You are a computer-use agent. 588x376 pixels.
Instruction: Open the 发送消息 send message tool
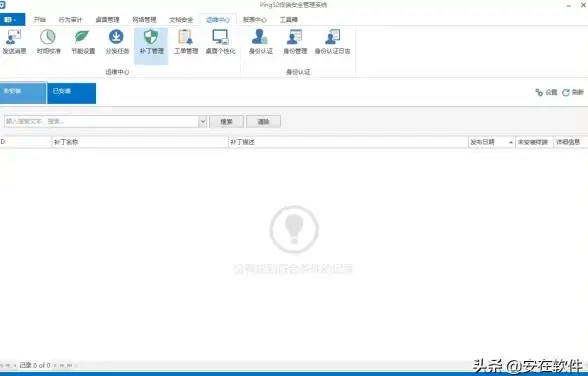point(14,42)
